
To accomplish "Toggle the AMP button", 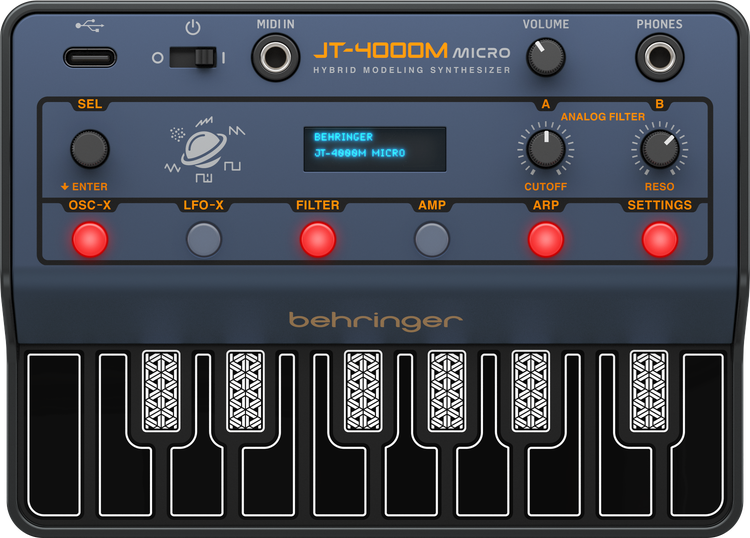I will coord(432,239).
